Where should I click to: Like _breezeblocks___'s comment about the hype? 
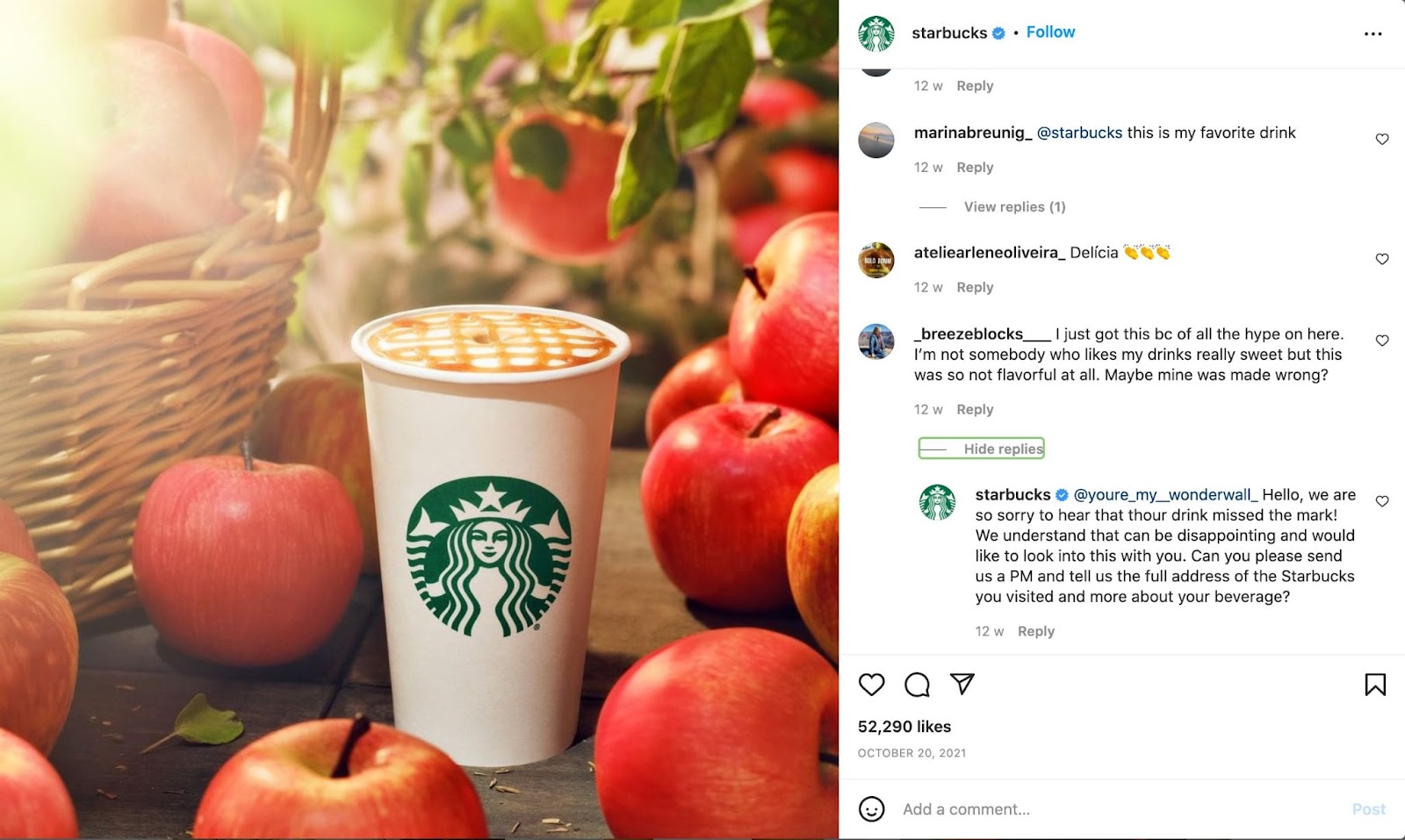tap(1382, 341)
